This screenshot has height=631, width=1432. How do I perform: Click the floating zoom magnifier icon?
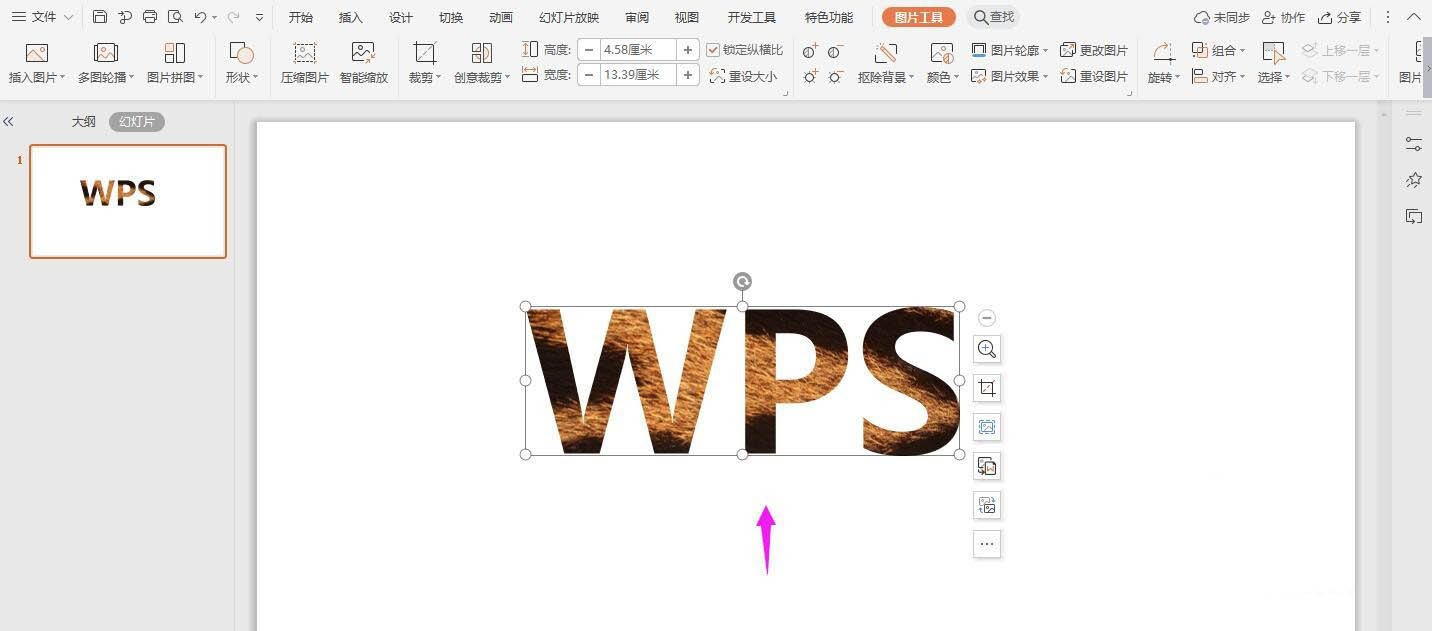pos(987,349)
